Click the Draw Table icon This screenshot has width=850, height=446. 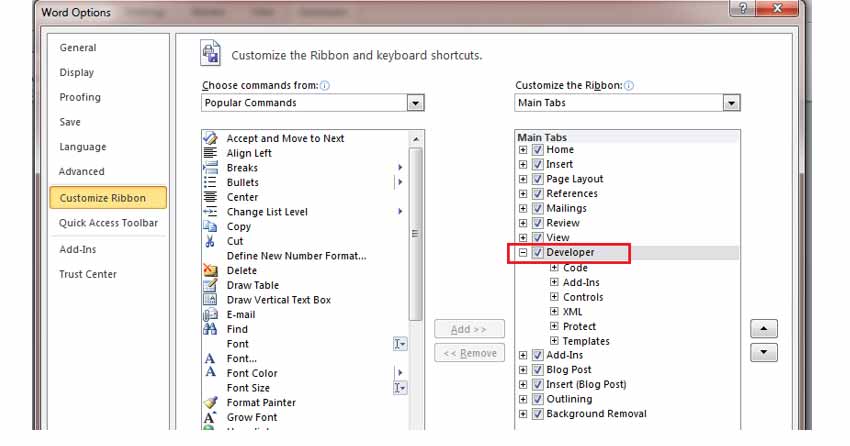click(210, 285)
